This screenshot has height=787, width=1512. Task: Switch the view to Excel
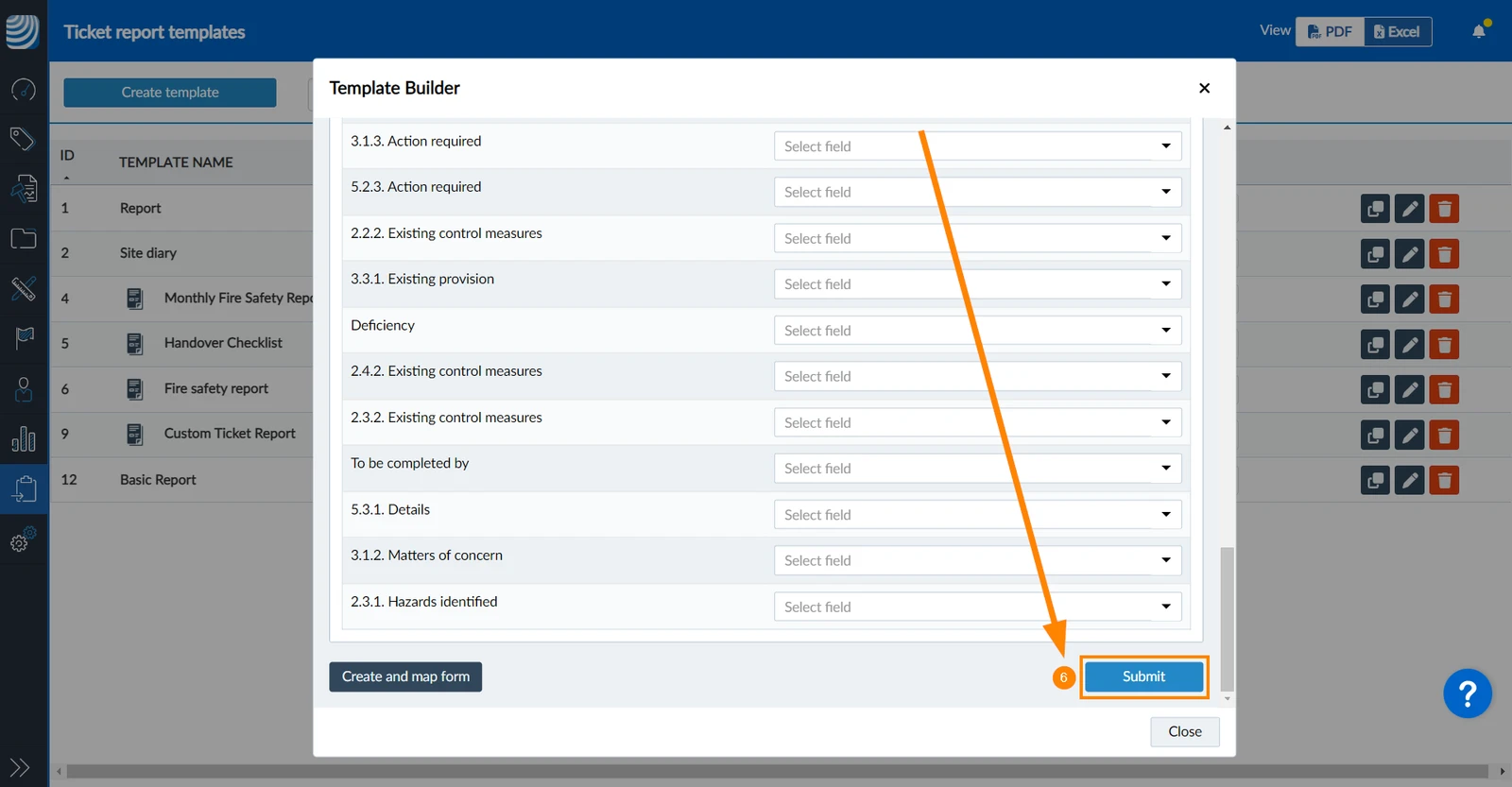pyautogui.click(x=1398, y=32)
